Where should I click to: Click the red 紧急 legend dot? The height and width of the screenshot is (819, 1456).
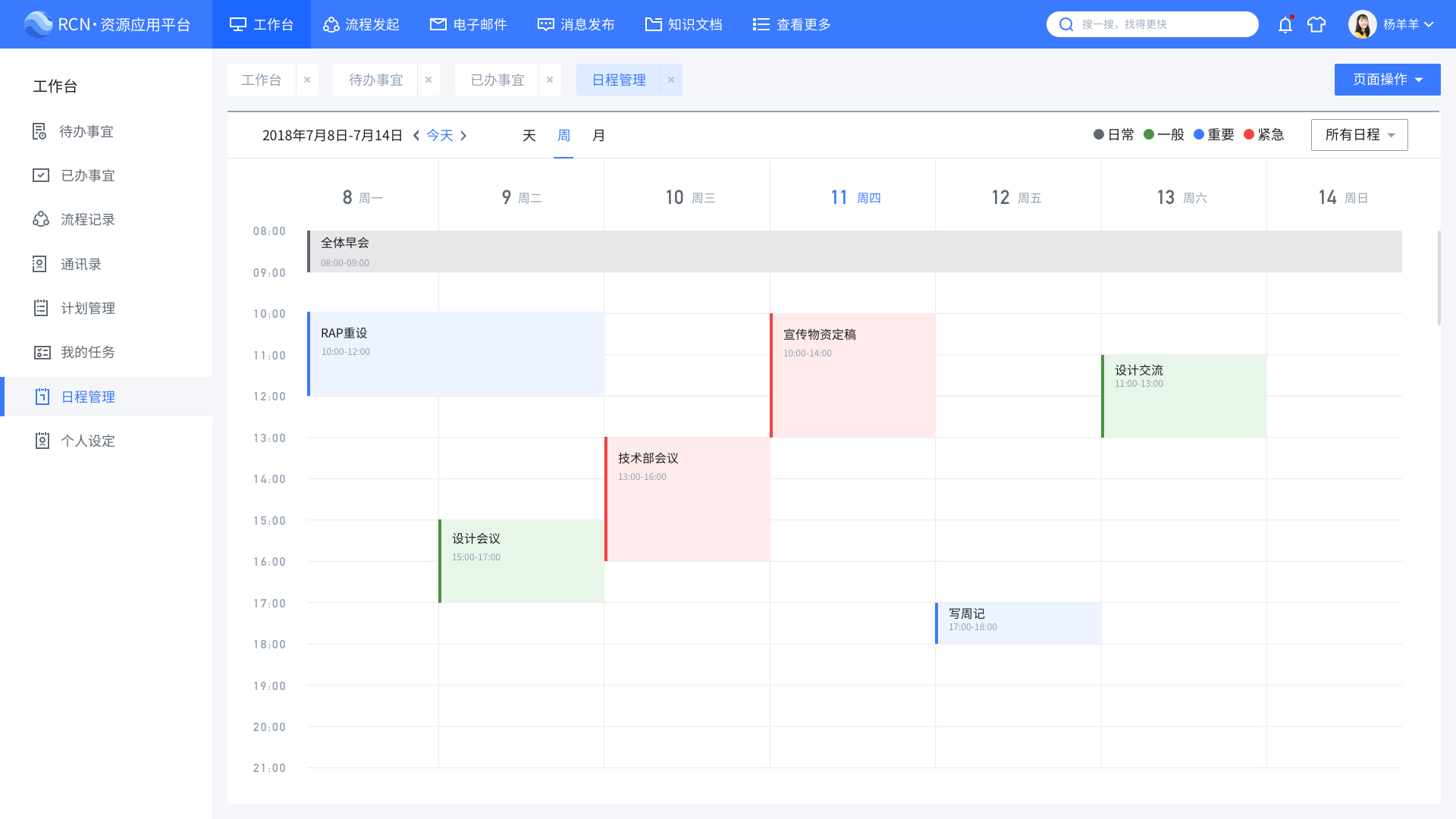[1249, 134]
